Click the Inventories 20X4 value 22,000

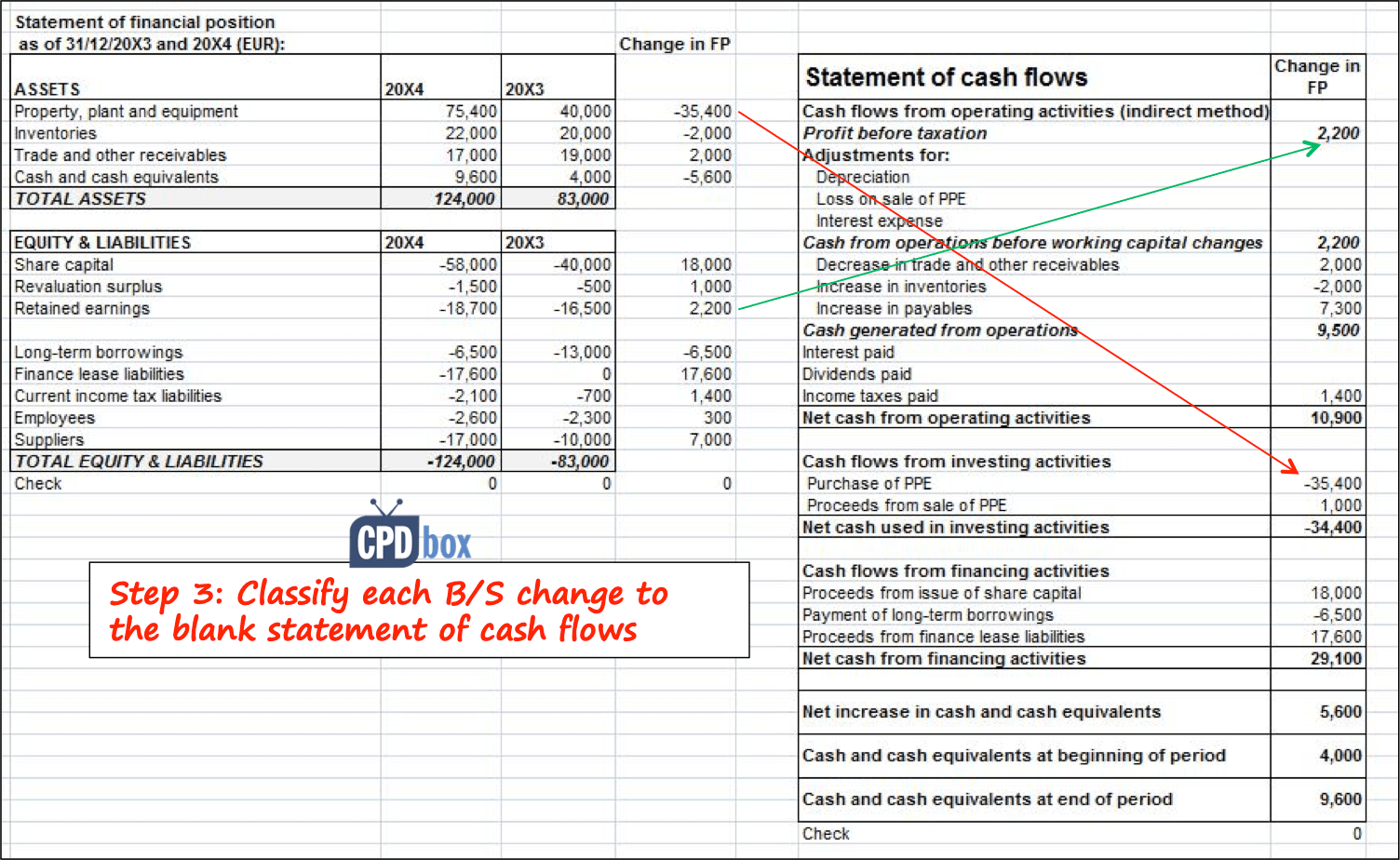coord(471,133)
